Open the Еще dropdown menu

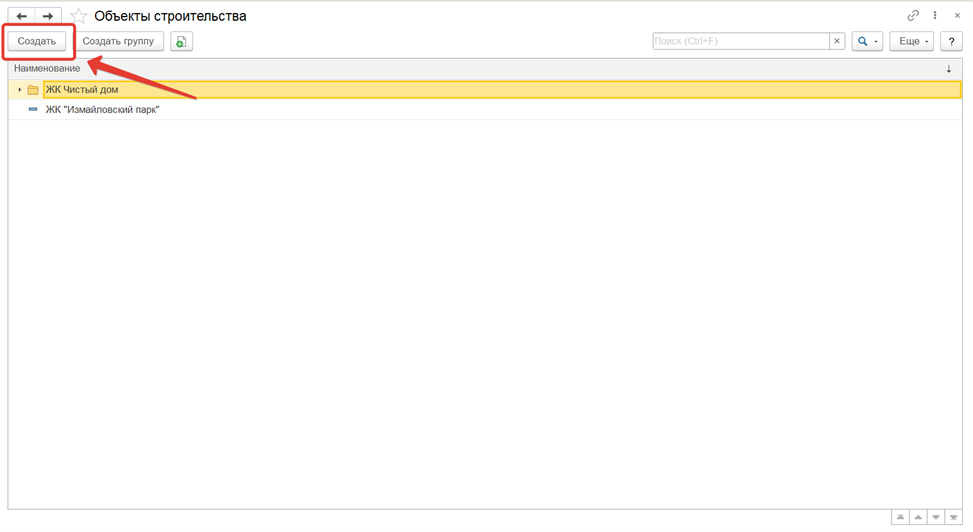point(911,42)
